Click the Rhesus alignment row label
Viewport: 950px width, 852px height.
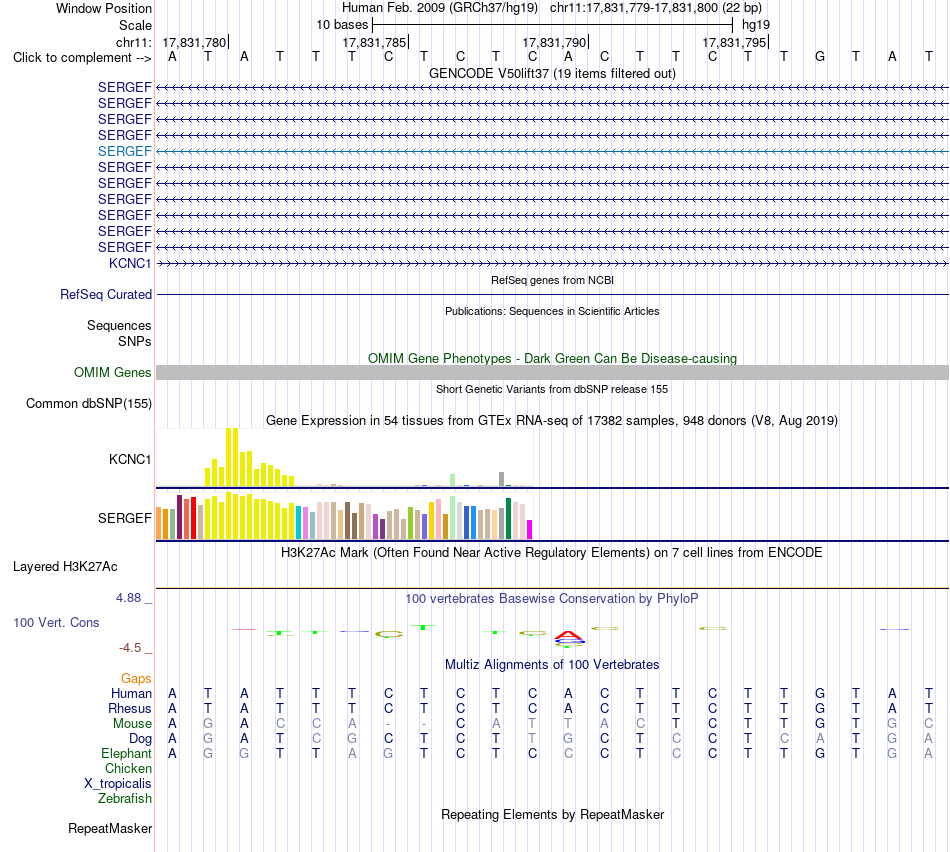point(130,708)
